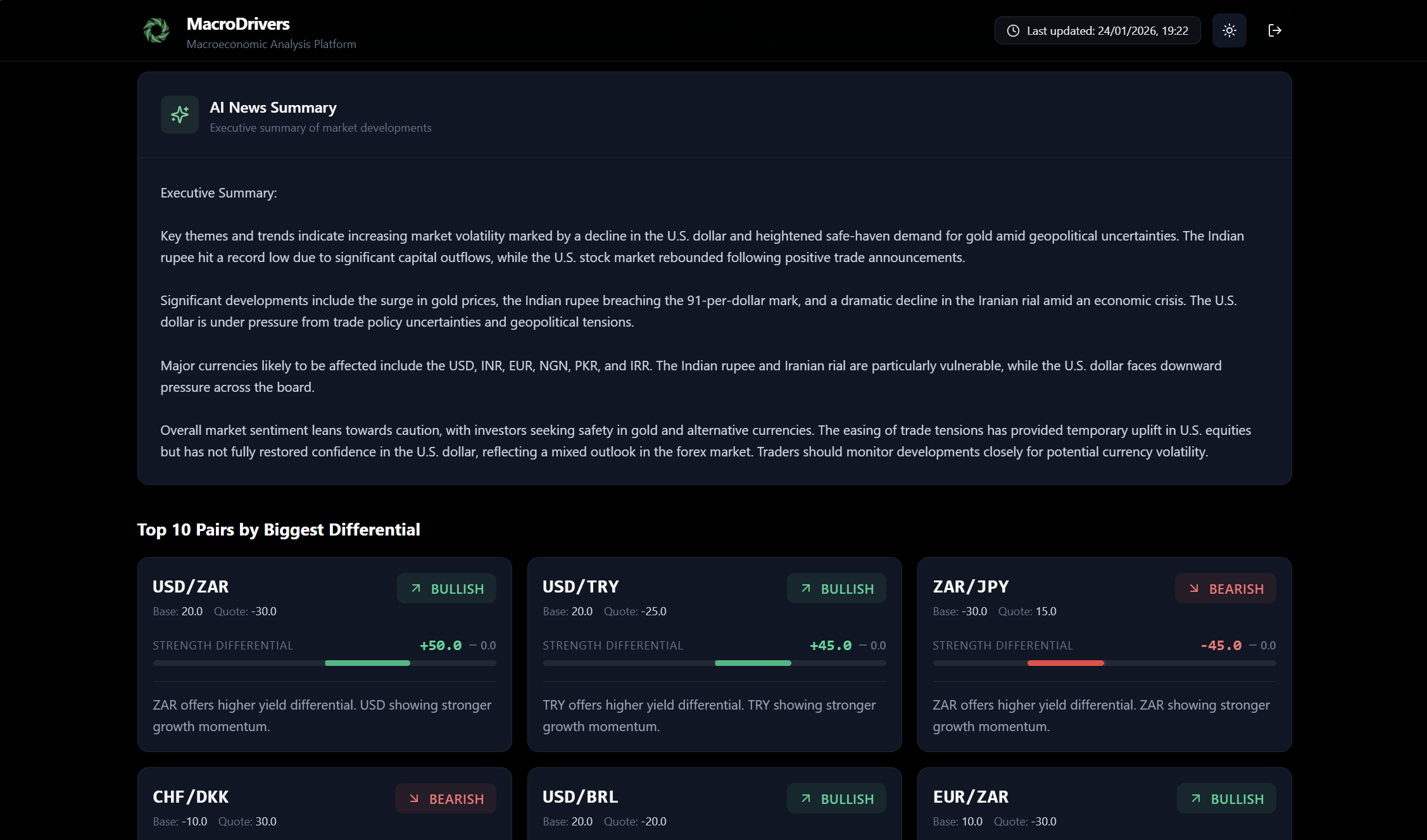Click the BULLISH badge on EUR/ZAR card
1427x840 pixels.
coord(1226,799)
